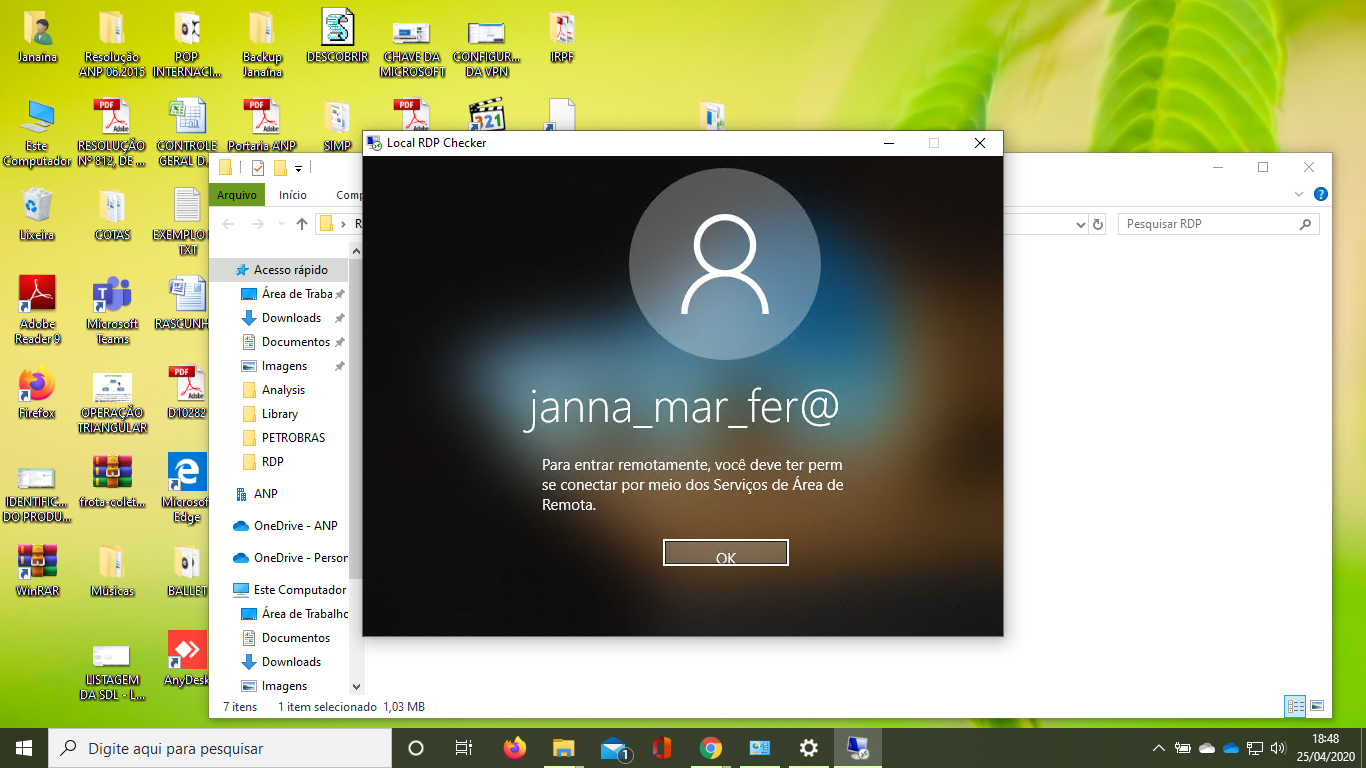Select the DESCOBRIR desktop icon
The width and height of the screenshot is (1366, 768).
click(x=338, y=36)
